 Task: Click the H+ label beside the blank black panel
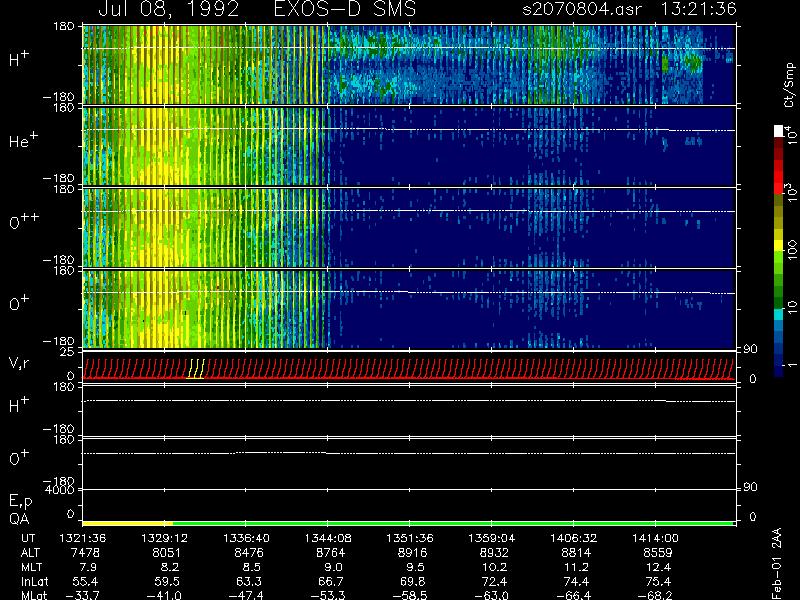19,405
